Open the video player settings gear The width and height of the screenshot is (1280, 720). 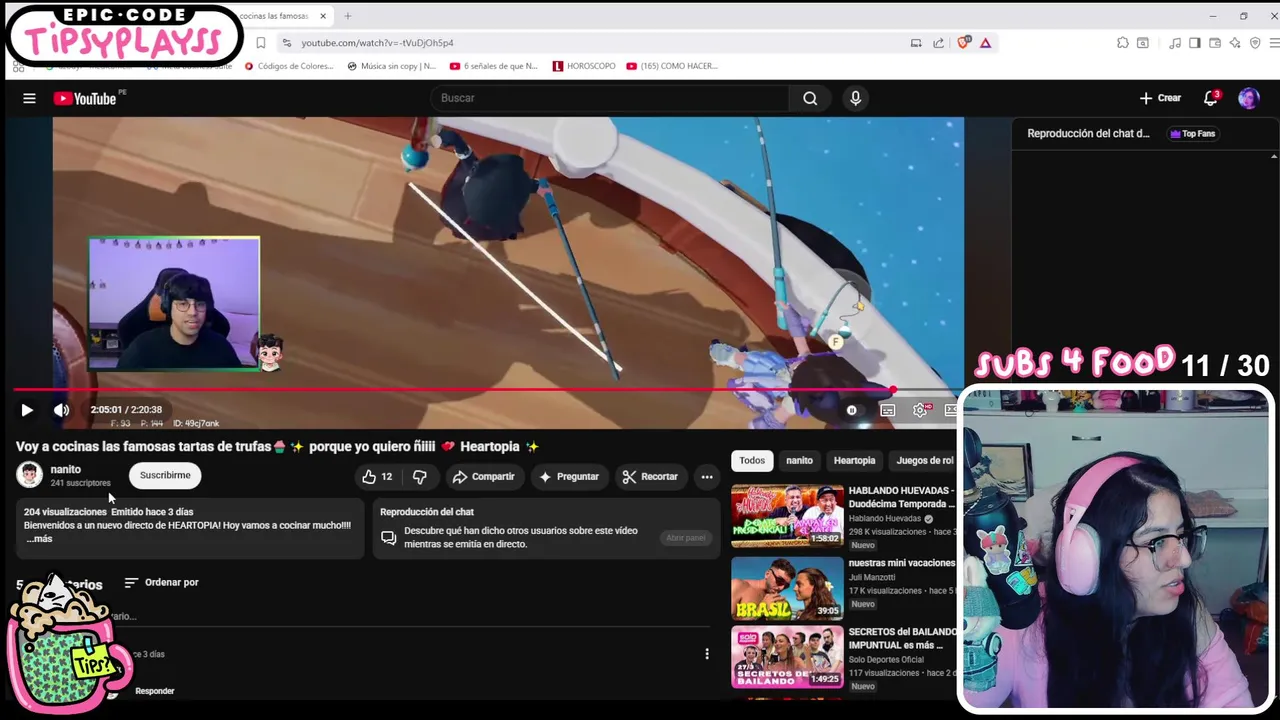(x=920, y=410)
